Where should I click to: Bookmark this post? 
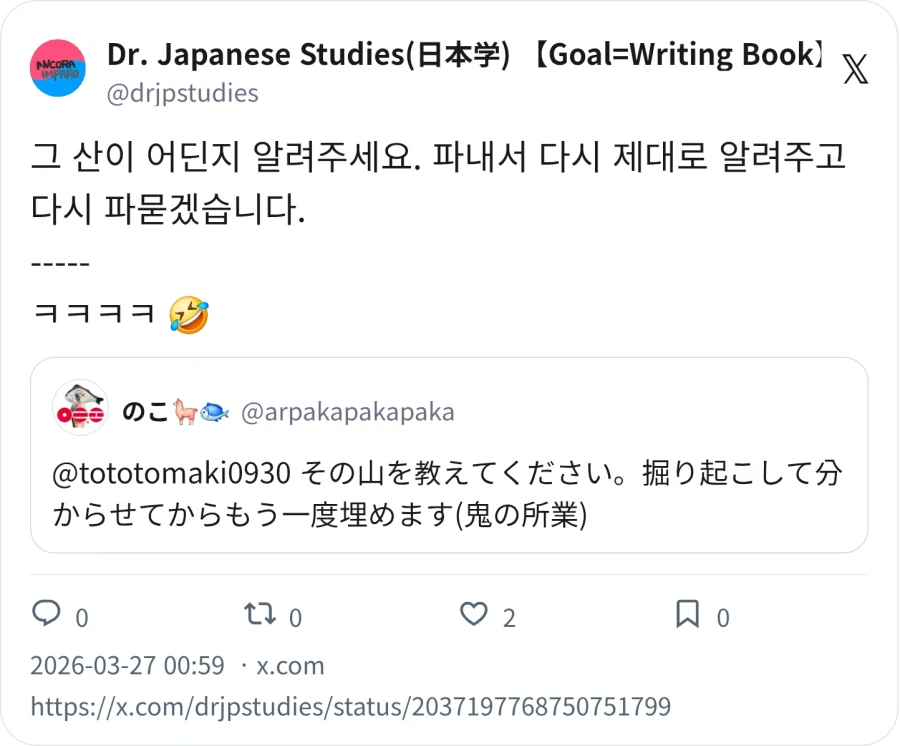coord(687,614)
